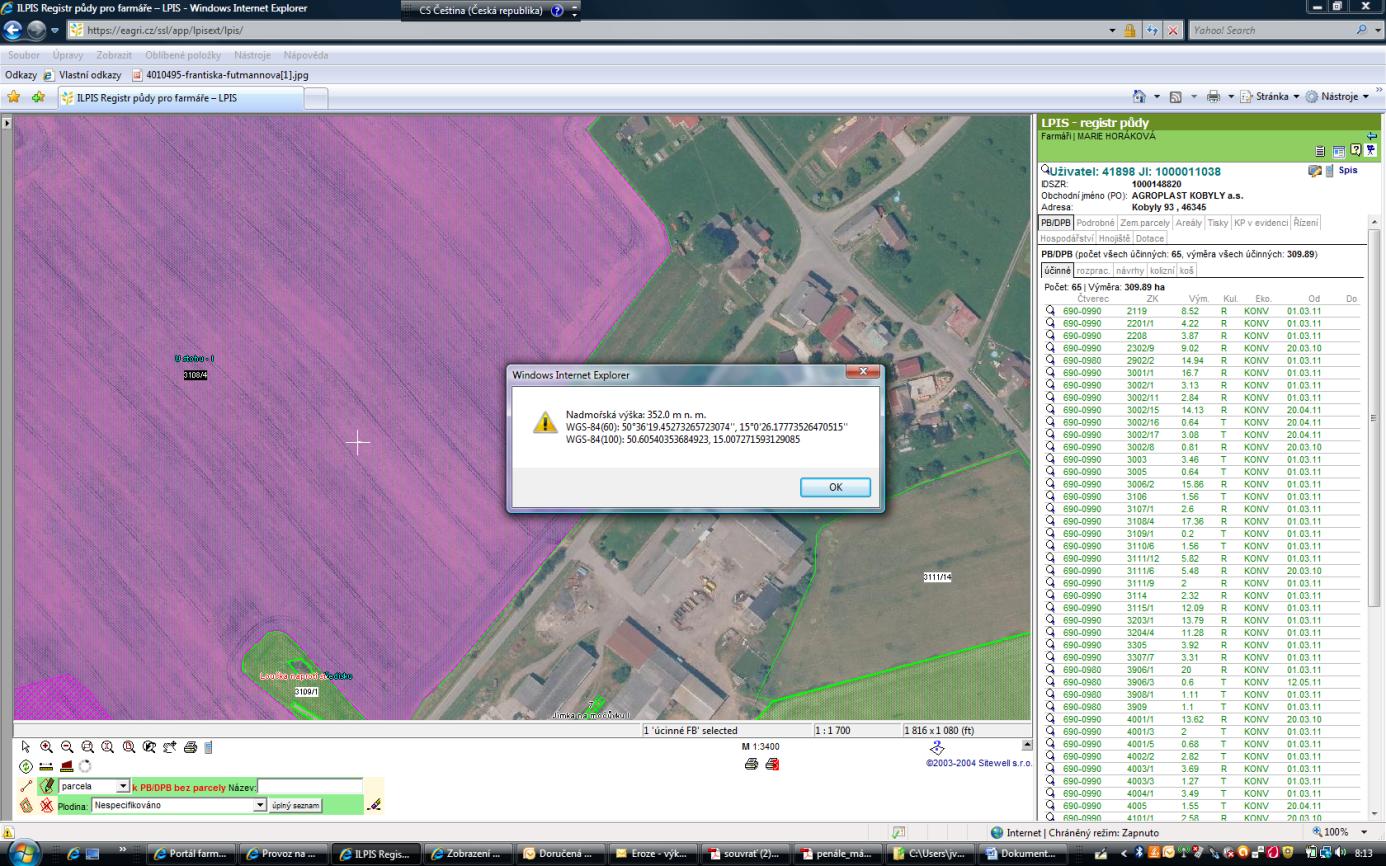Click the green parcel edit pencil icon
Screen dimensions: 1386x866
47,786
